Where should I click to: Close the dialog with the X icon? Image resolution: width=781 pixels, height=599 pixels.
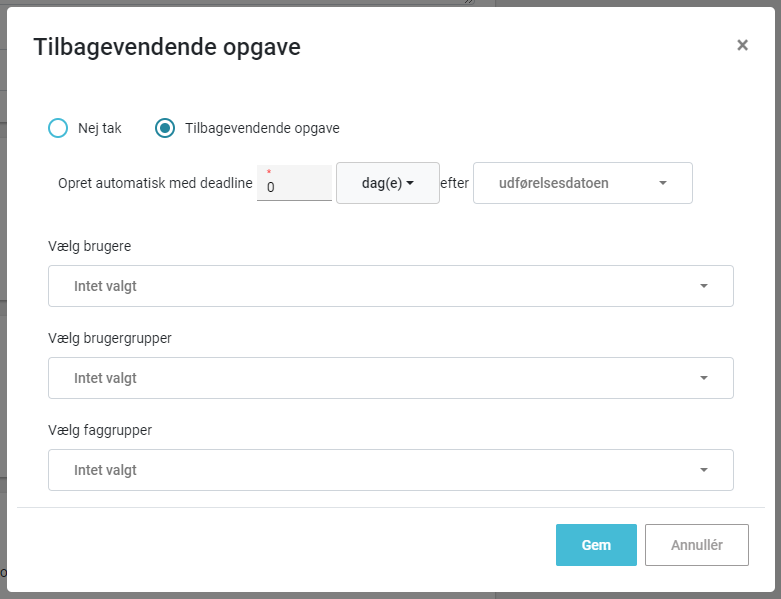[x=742, y=45]
